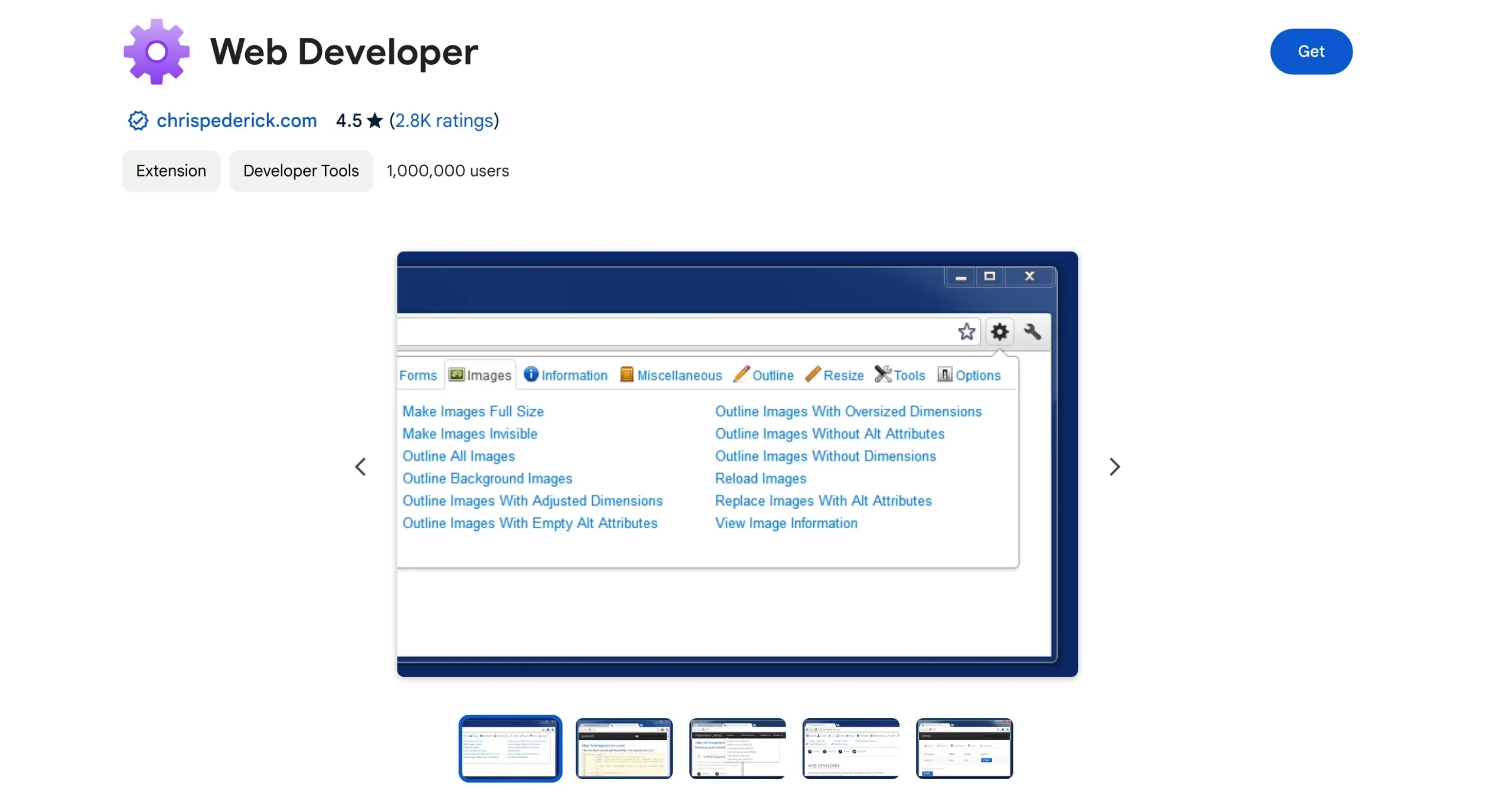Switch to the Miscellaneous tab

pos(671,375)
